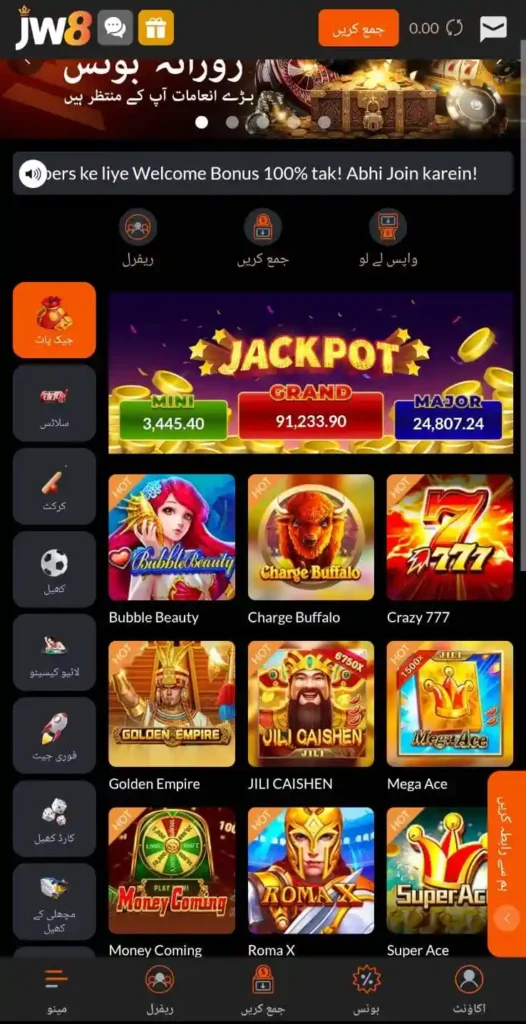The width and height of the screenshot is (526, 1024).
Task: Open the mail envelope icon
Action: (493, 28)
